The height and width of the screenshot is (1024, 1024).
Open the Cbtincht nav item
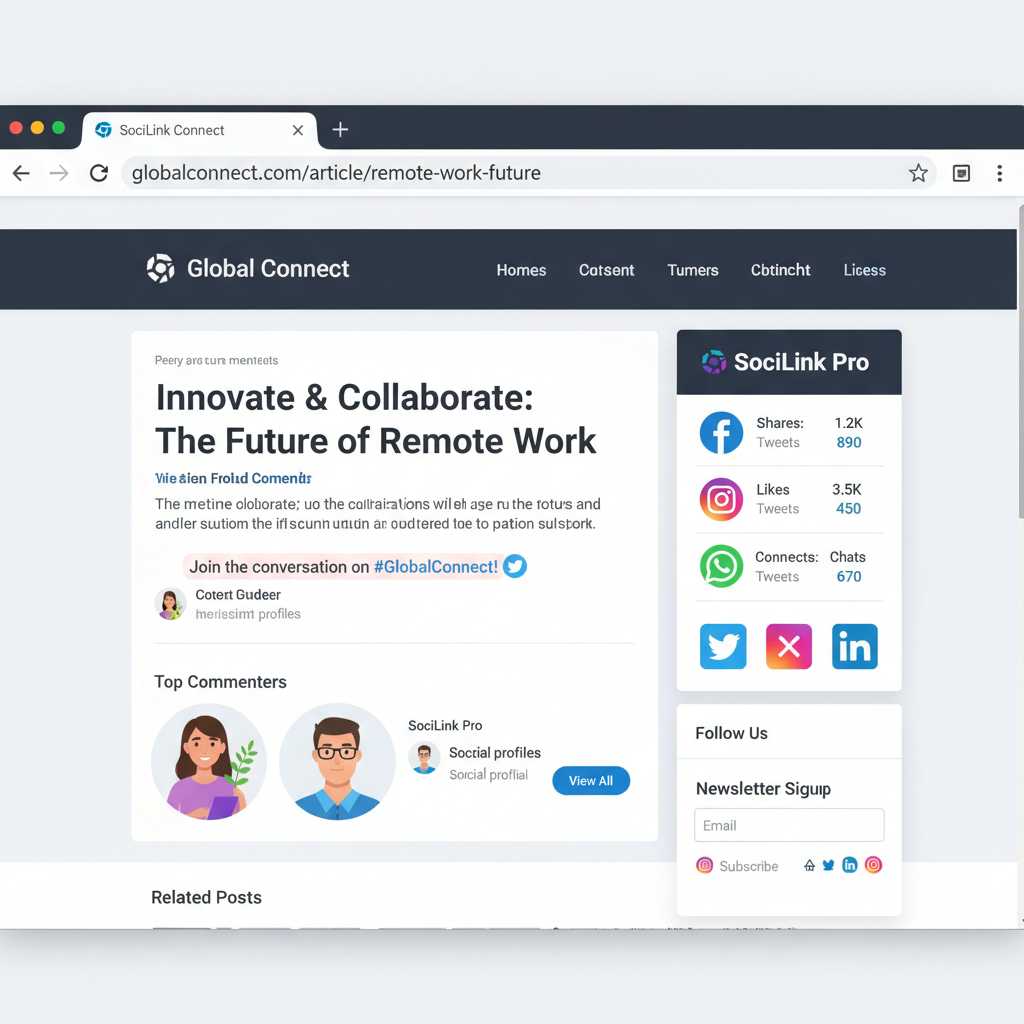[780, 270]
